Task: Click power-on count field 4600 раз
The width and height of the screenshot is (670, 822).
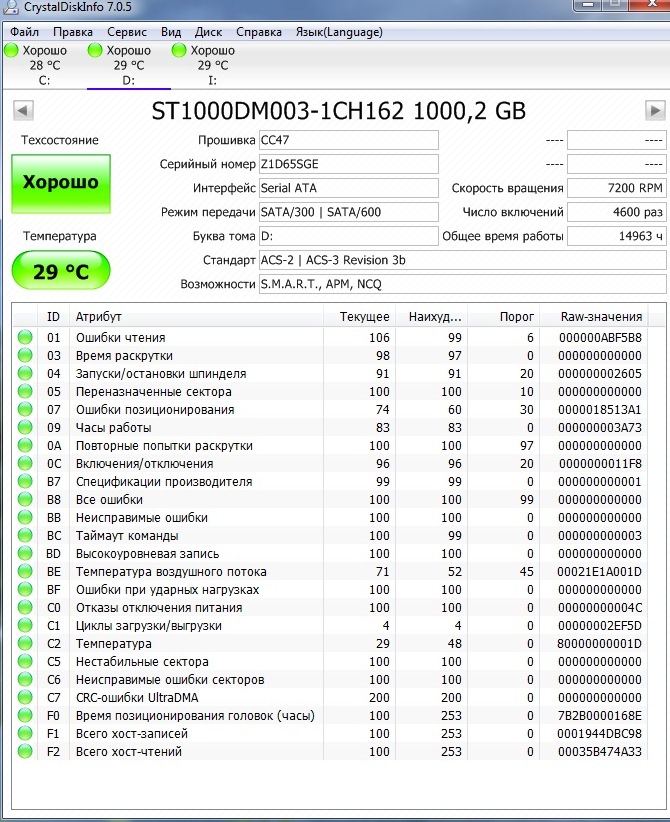Action: tap(617, 212)
